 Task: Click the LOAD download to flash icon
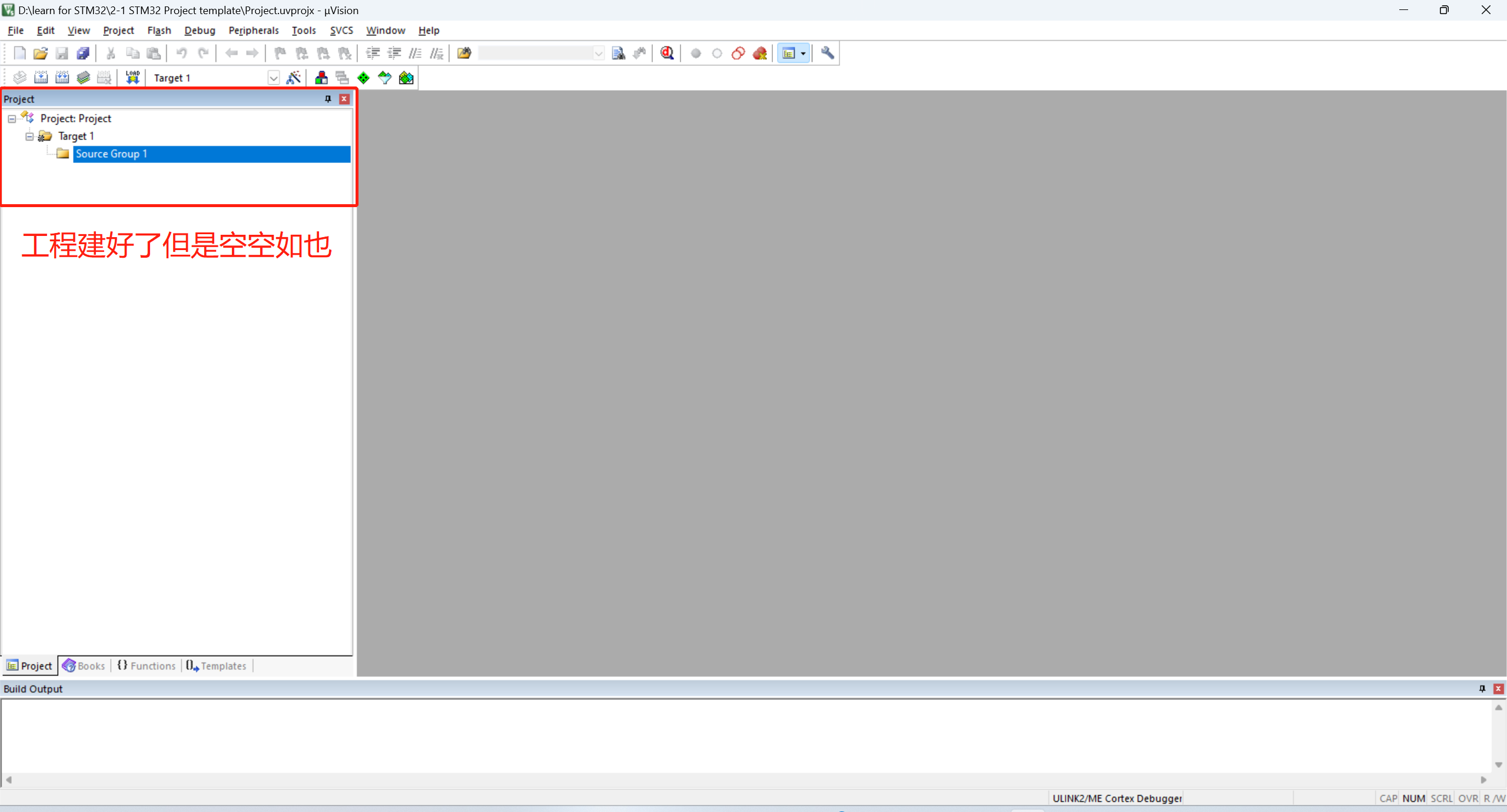(132, 78)
